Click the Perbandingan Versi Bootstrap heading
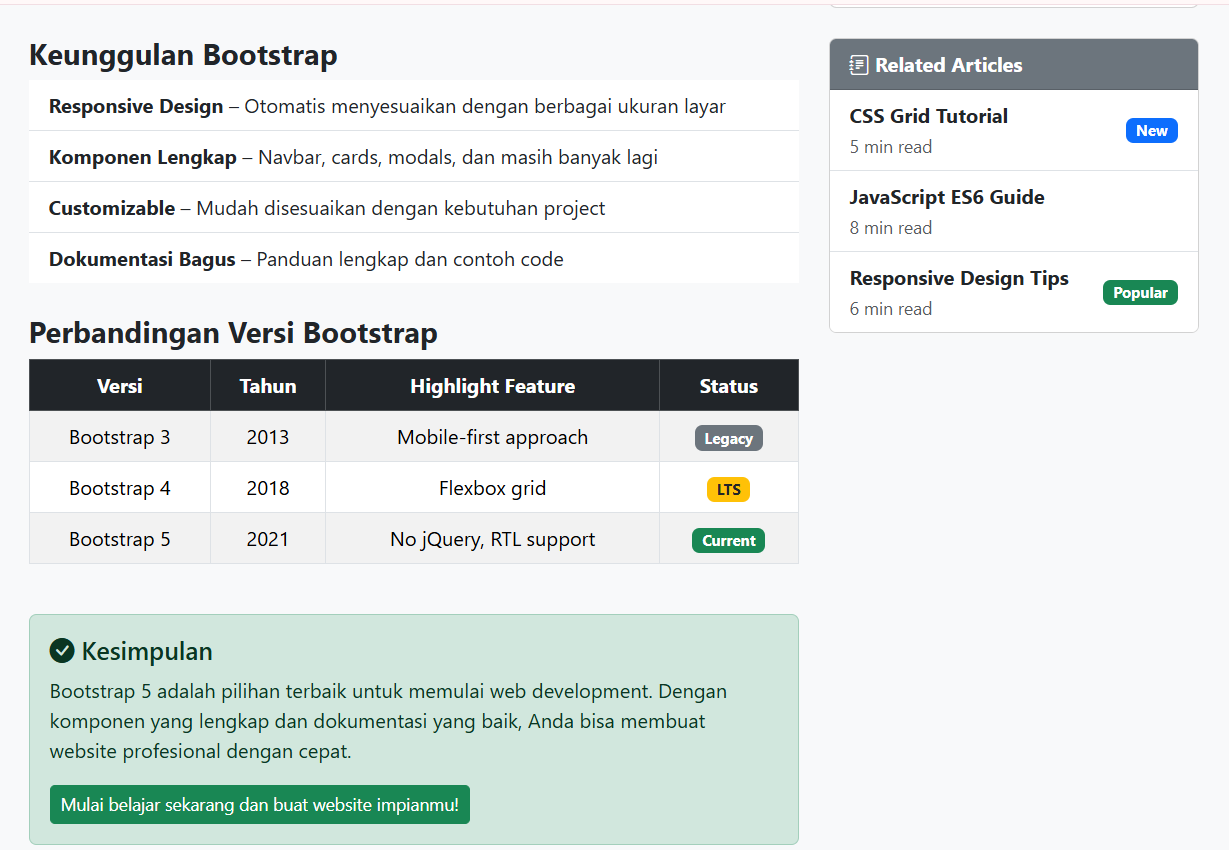 (x=233, y=333)
